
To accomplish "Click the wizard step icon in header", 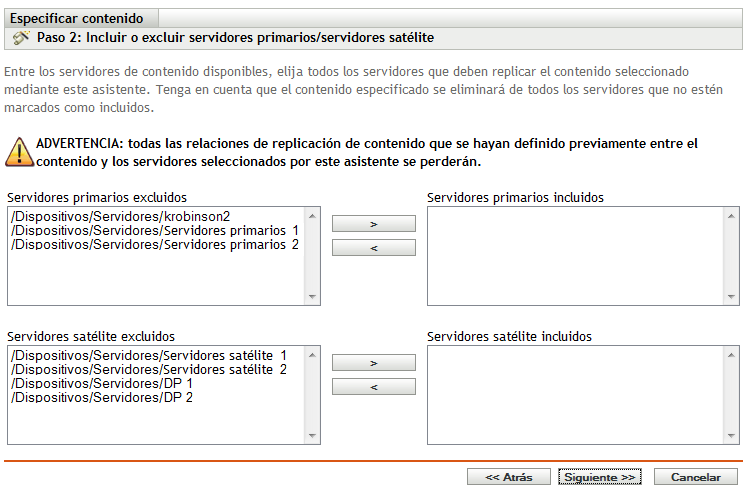I will (20, 39).
